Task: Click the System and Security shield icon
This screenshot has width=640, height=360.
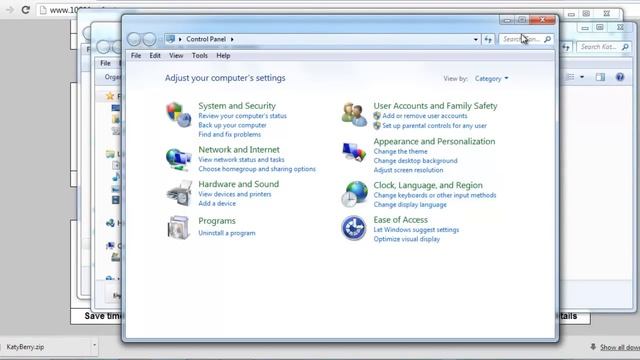Action: tap(178, 115)
